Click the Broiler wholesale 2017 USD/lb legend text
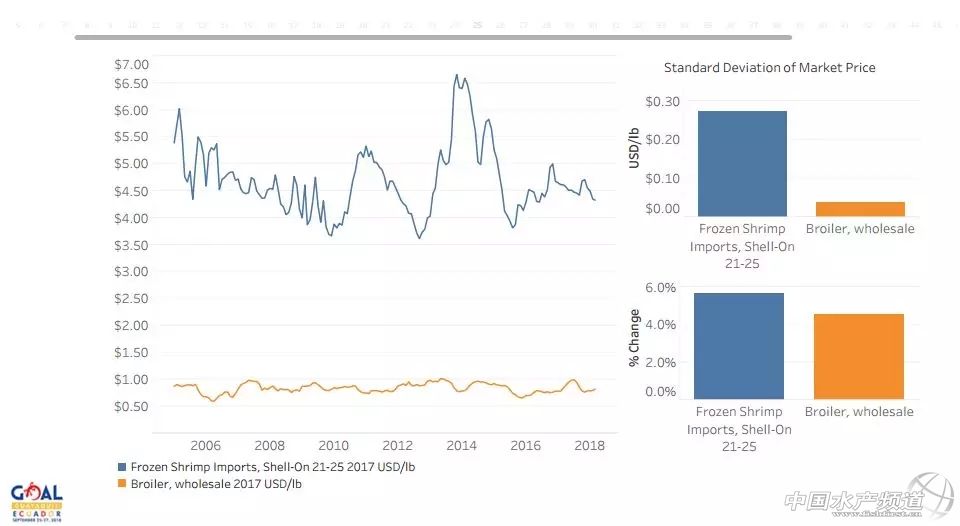The height and width of the screenshot is (526, 960). 216,484
